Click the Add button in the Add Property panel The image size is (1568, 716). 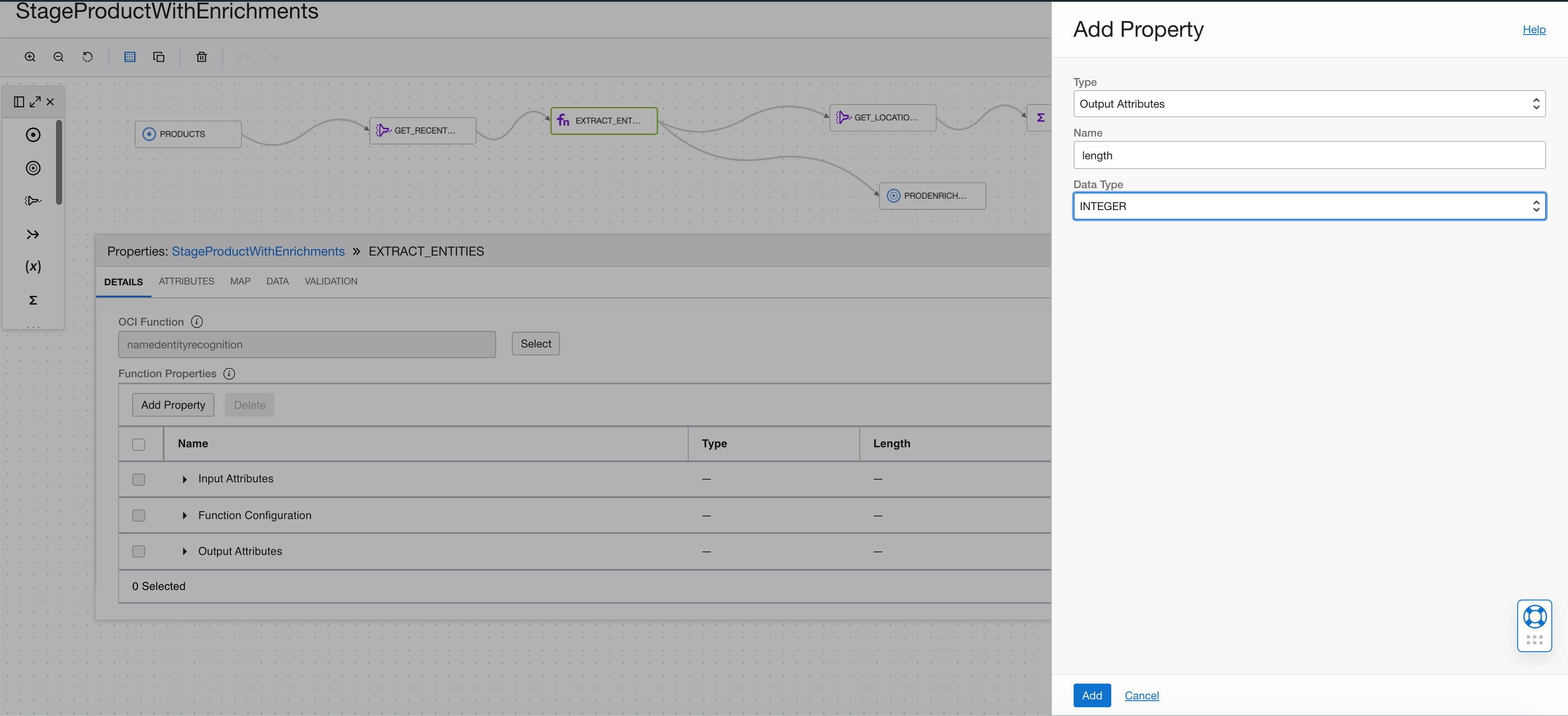click(x=1092, y=695)
